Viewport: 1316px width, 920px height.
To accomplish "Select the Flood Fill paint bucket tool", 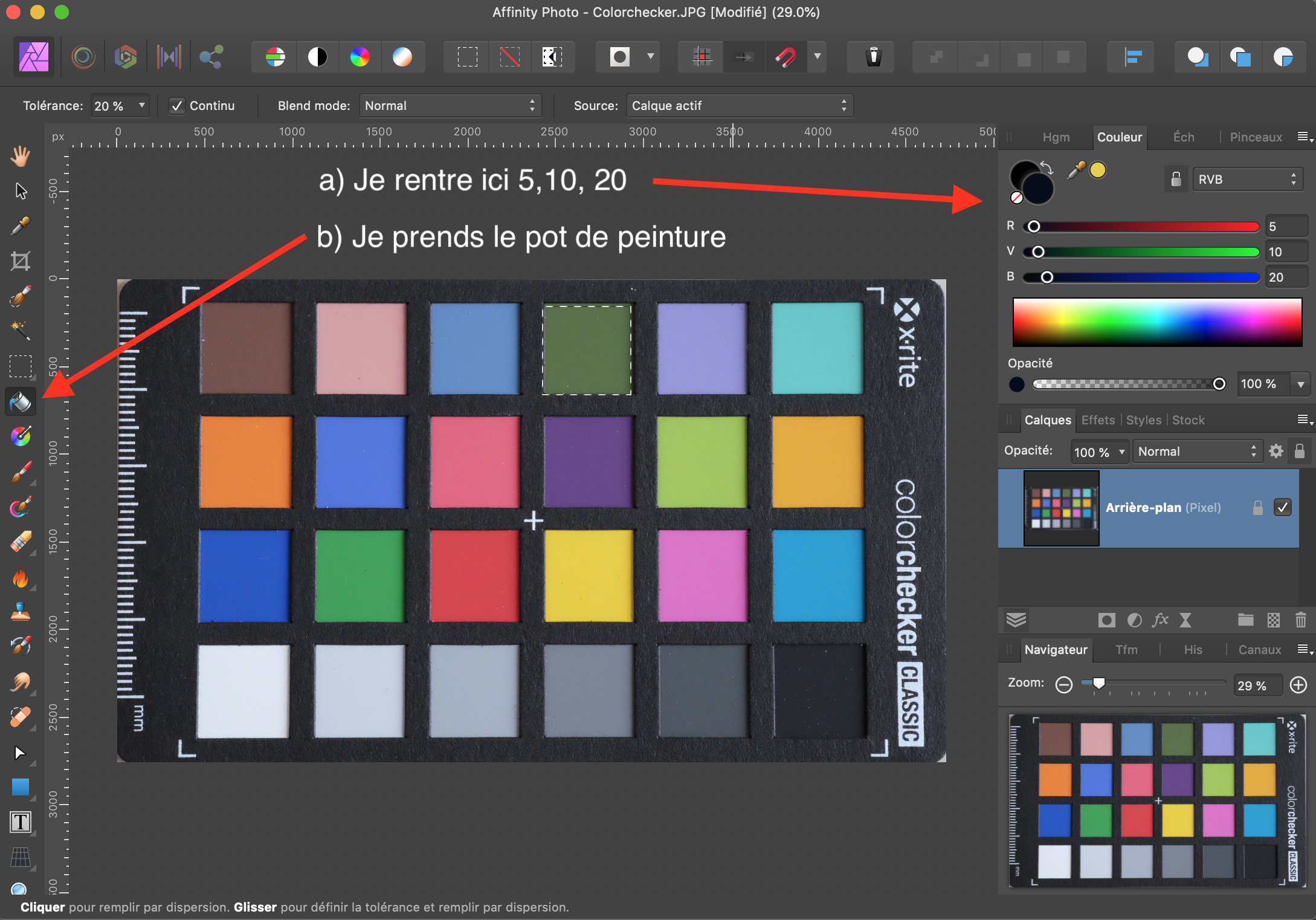I will (21, 401).
